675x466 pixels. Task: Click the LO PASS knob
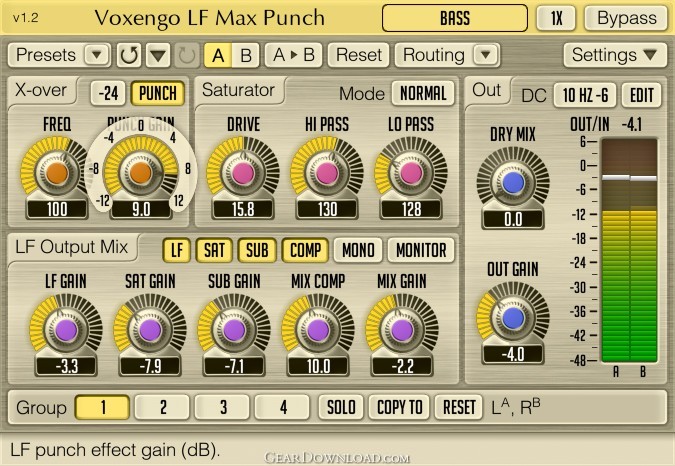(411, 173)
